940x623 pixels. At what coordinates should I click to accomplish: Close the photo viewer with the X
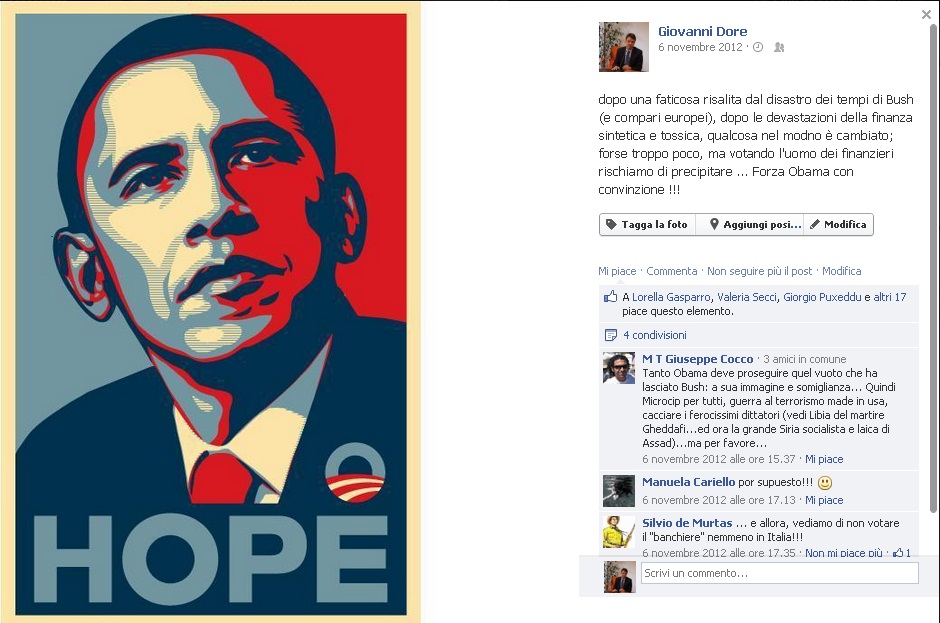926,14
